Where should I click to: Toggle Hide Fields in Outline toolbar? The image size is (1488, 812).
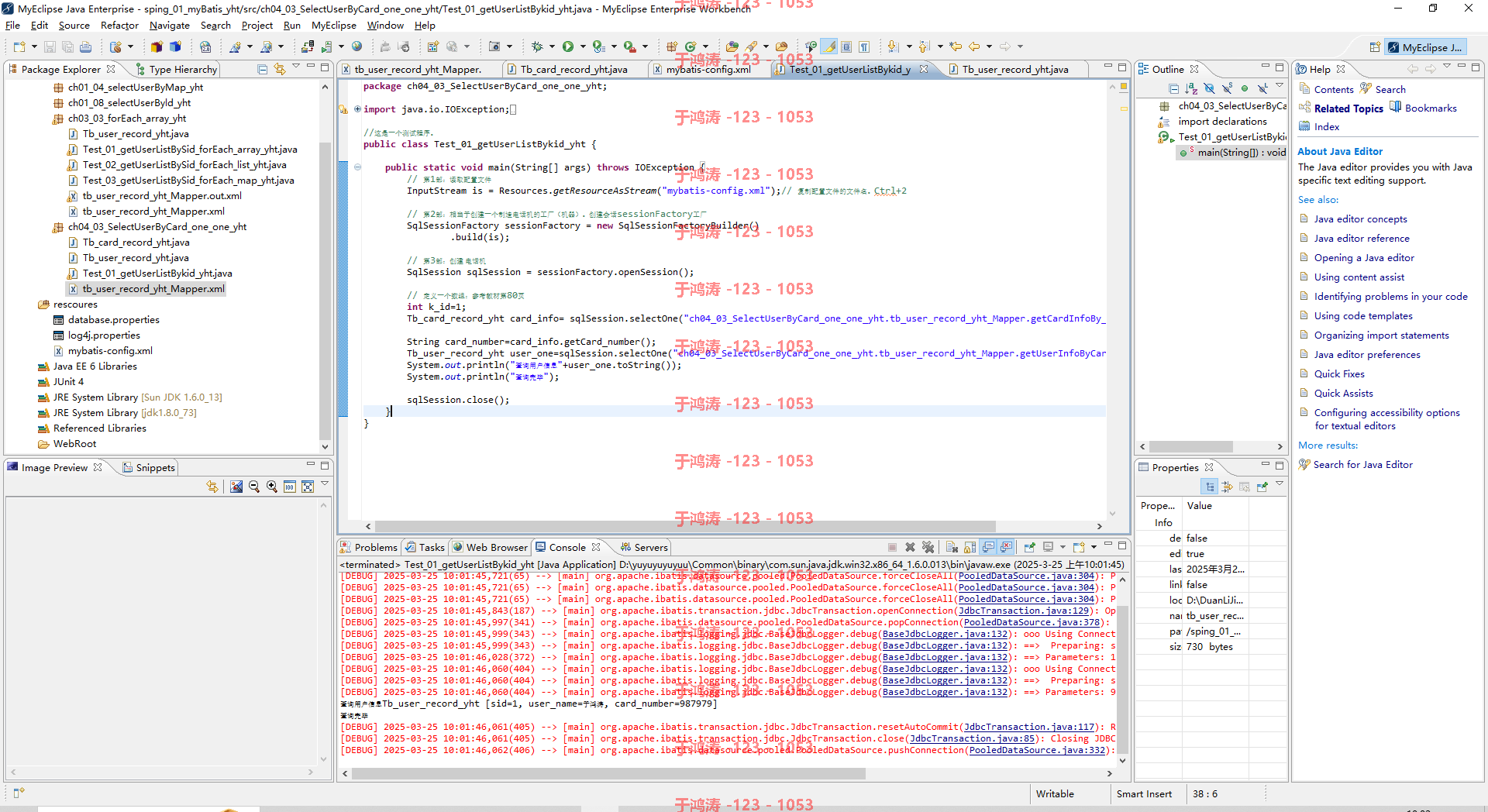click(1209, 88)
